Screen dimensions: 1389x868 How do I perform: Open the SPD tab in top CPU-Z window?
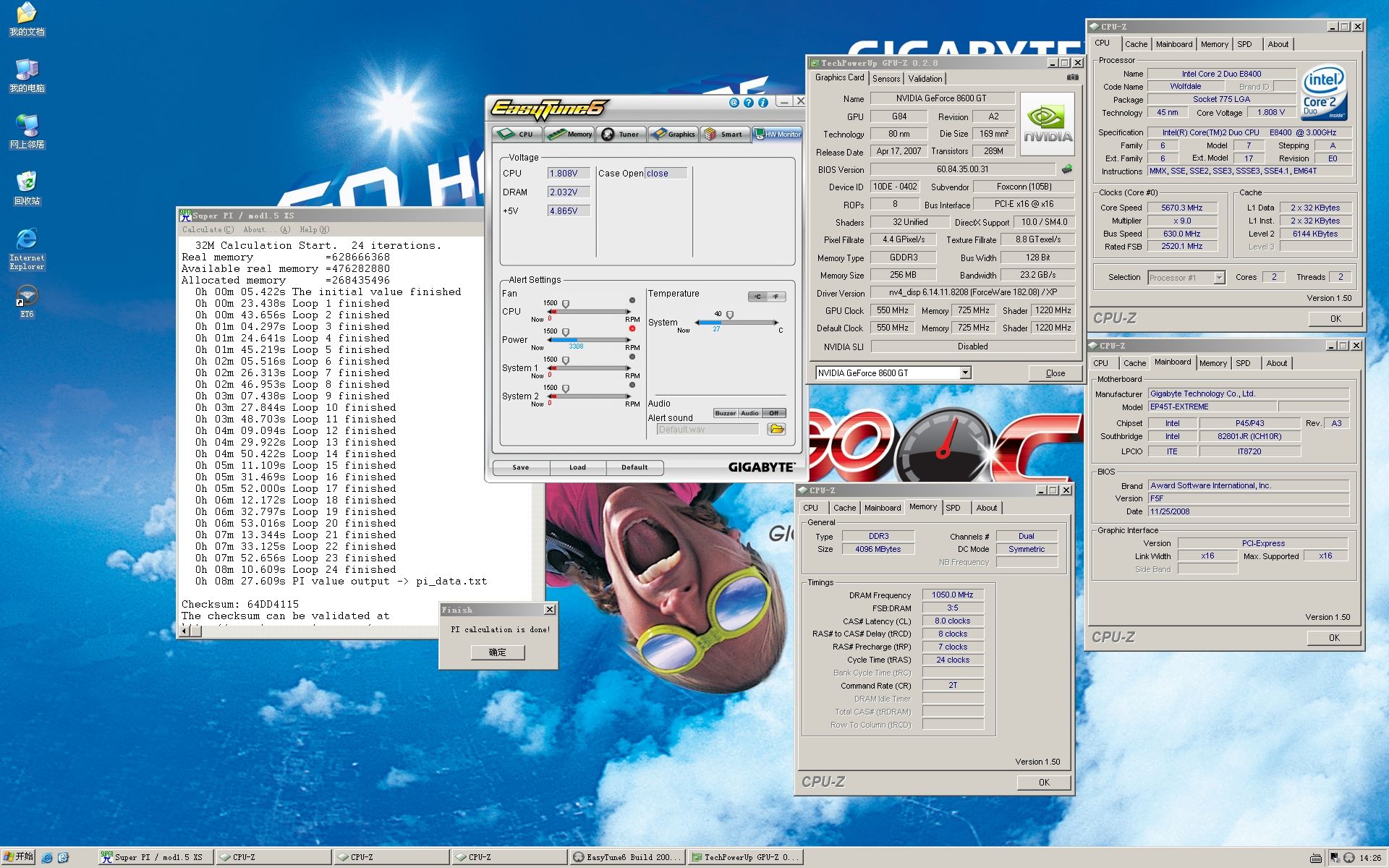pos(1244,44)
